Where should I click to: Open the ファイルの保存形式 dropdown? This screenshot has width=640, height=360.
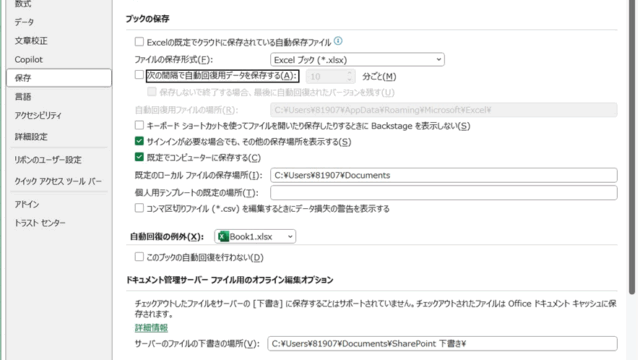[x=357, y=60]
